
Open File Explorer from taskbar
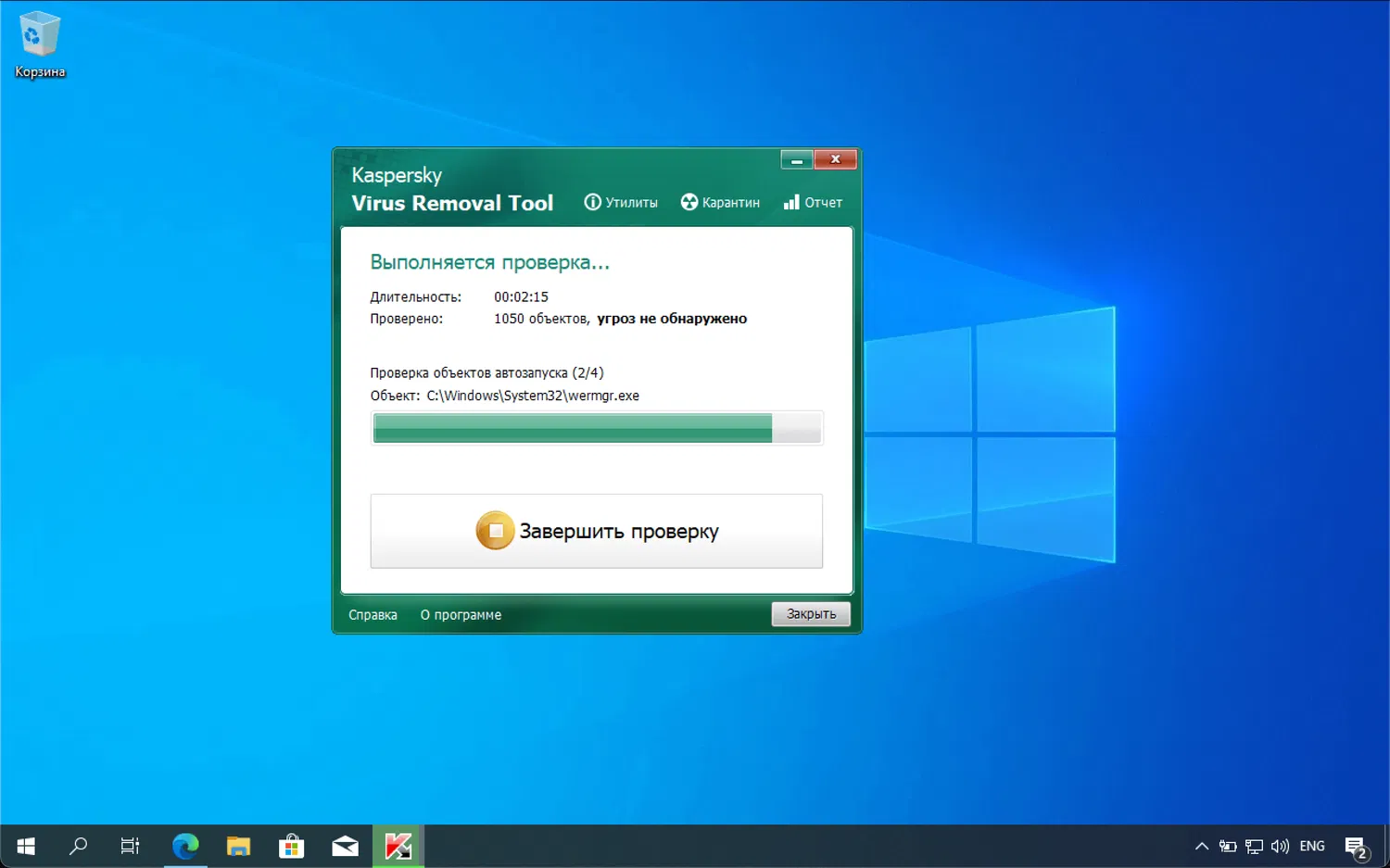click(239, 846)
